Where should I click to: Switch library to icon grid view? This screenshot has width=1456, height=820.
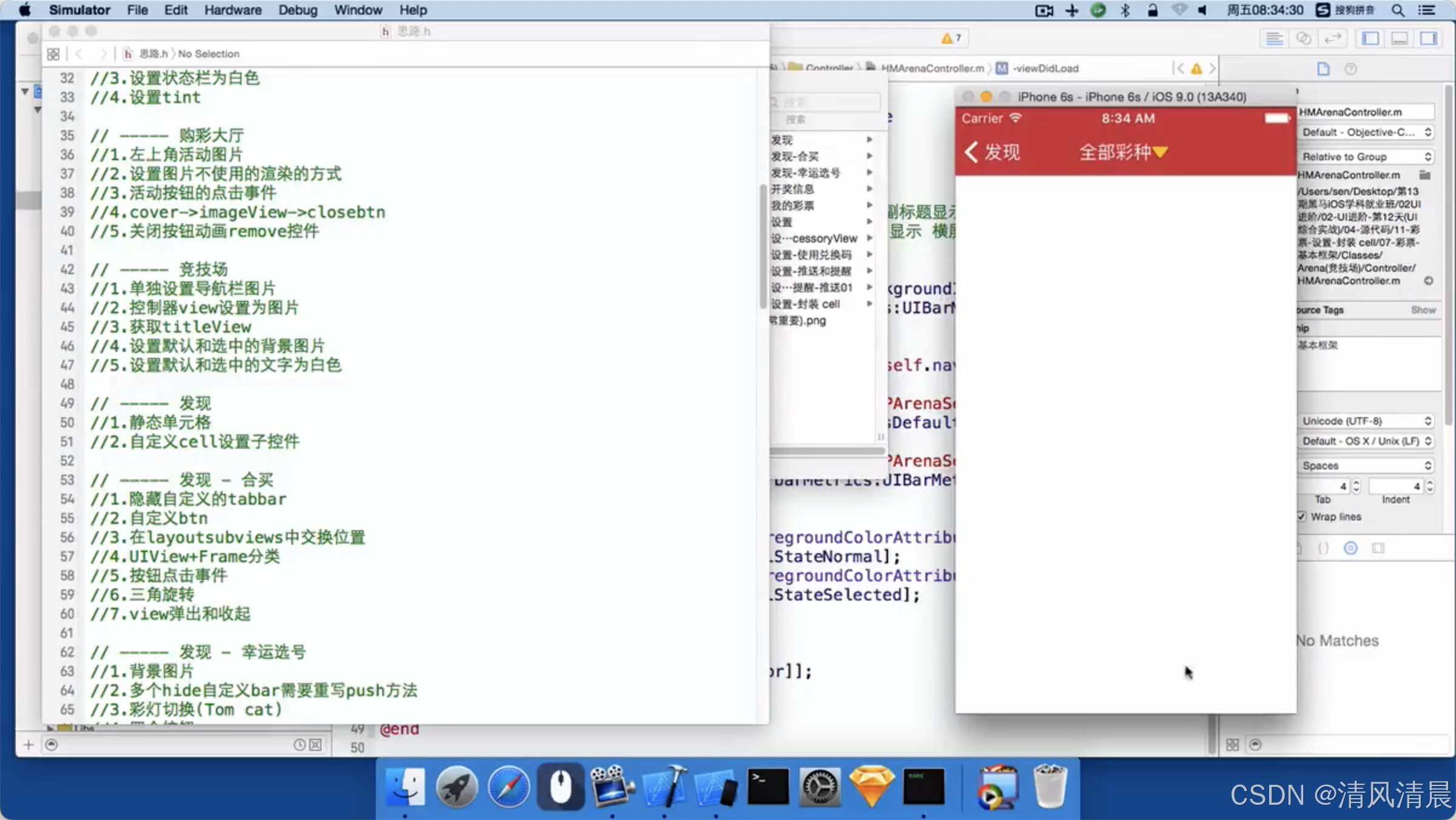(1233, 745)
